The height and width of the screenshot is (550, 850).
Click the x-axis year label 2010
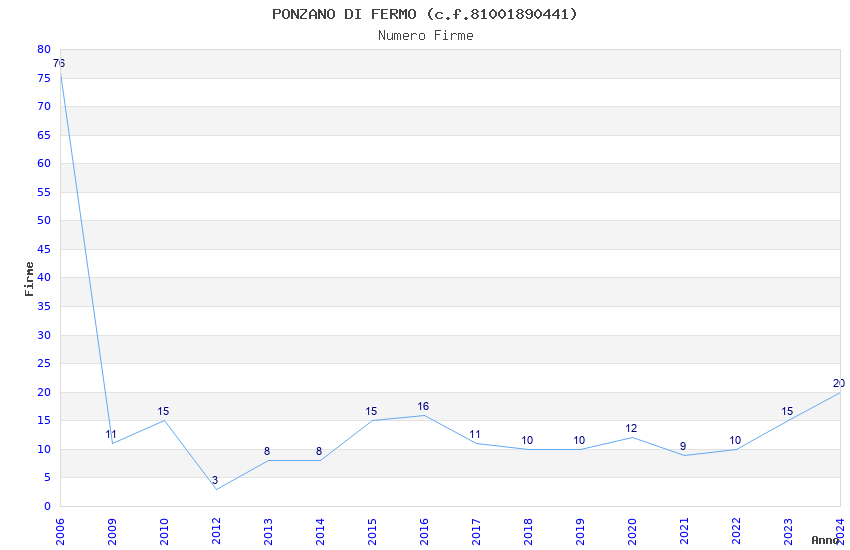pos(164,532)
